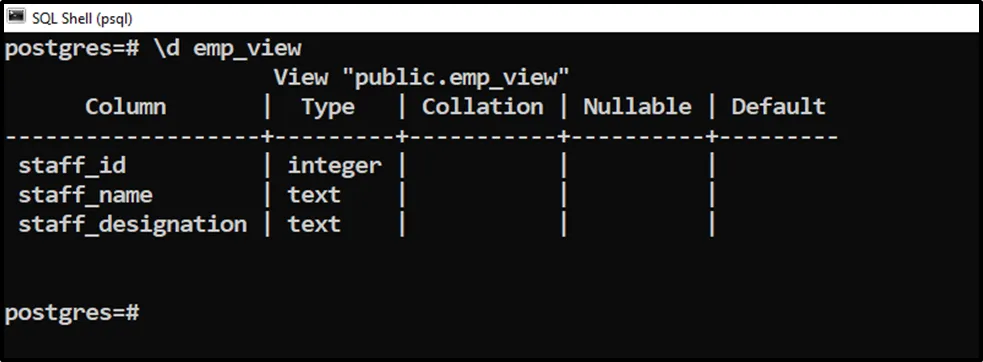
Task: Click the Collation cell of staff_id row
Action: pyautogui.click(x=482, y=166)
